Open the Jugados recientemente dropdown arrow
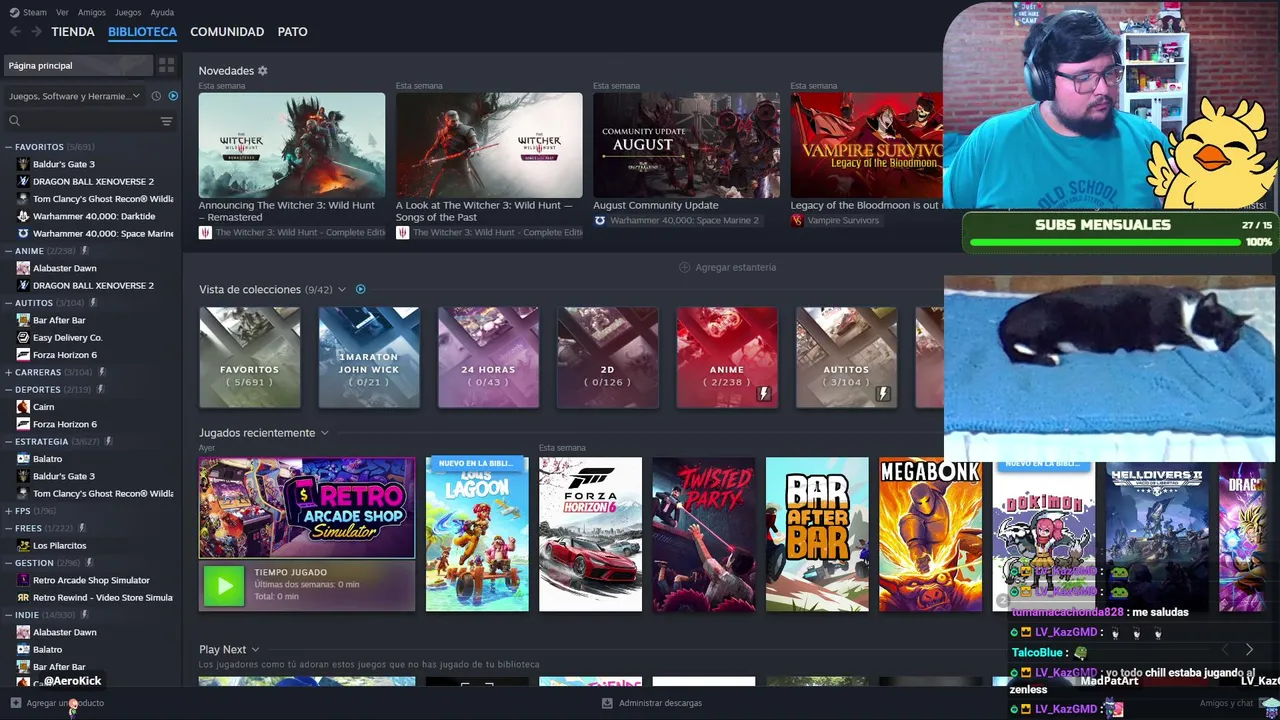Image resolution: width=1280 pixels, height=720 pixels. coord(324,433)
